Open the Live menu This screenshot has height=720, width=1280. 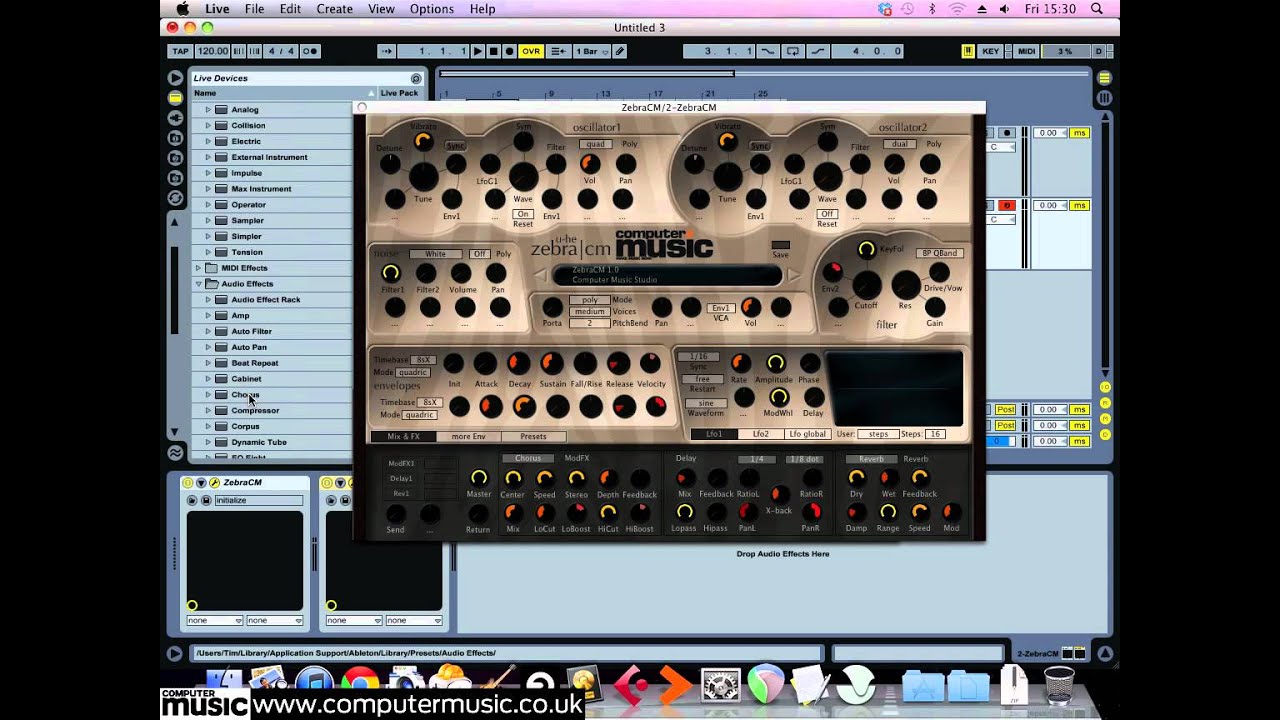217,9
